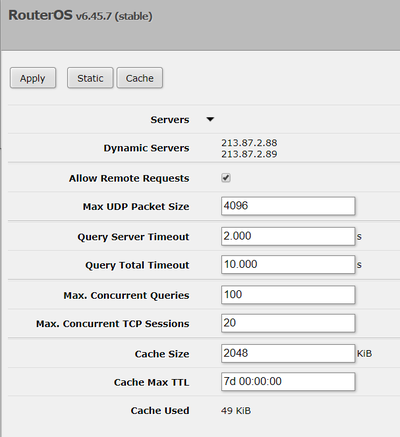The height and width of the screenshot is (437, 400).
Task: Click the RouterOS v6.45.7 title
Action: tap(80, 15)
